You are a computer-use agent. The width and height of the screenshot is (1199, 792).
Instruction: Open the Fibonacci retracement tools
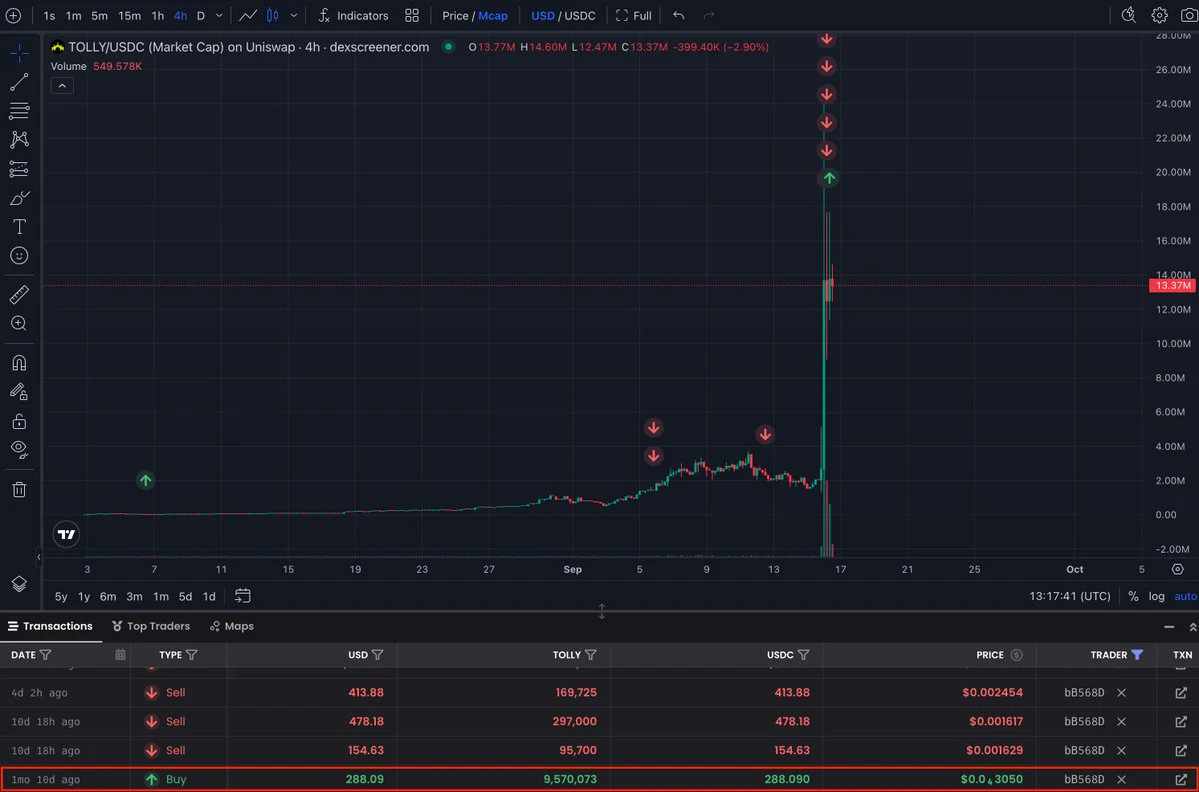click(x=19, y=111)
